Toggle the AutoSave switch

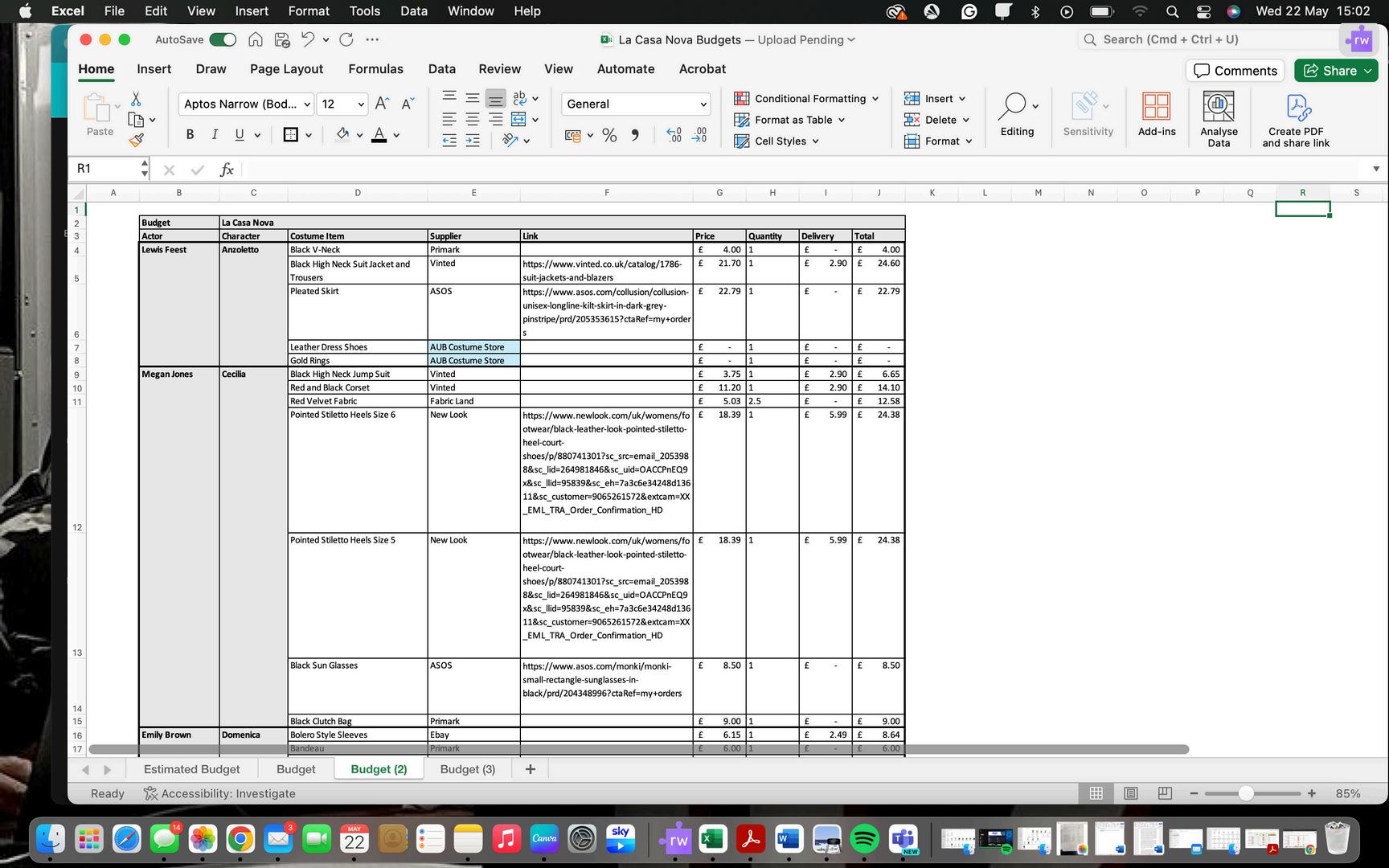223,39
